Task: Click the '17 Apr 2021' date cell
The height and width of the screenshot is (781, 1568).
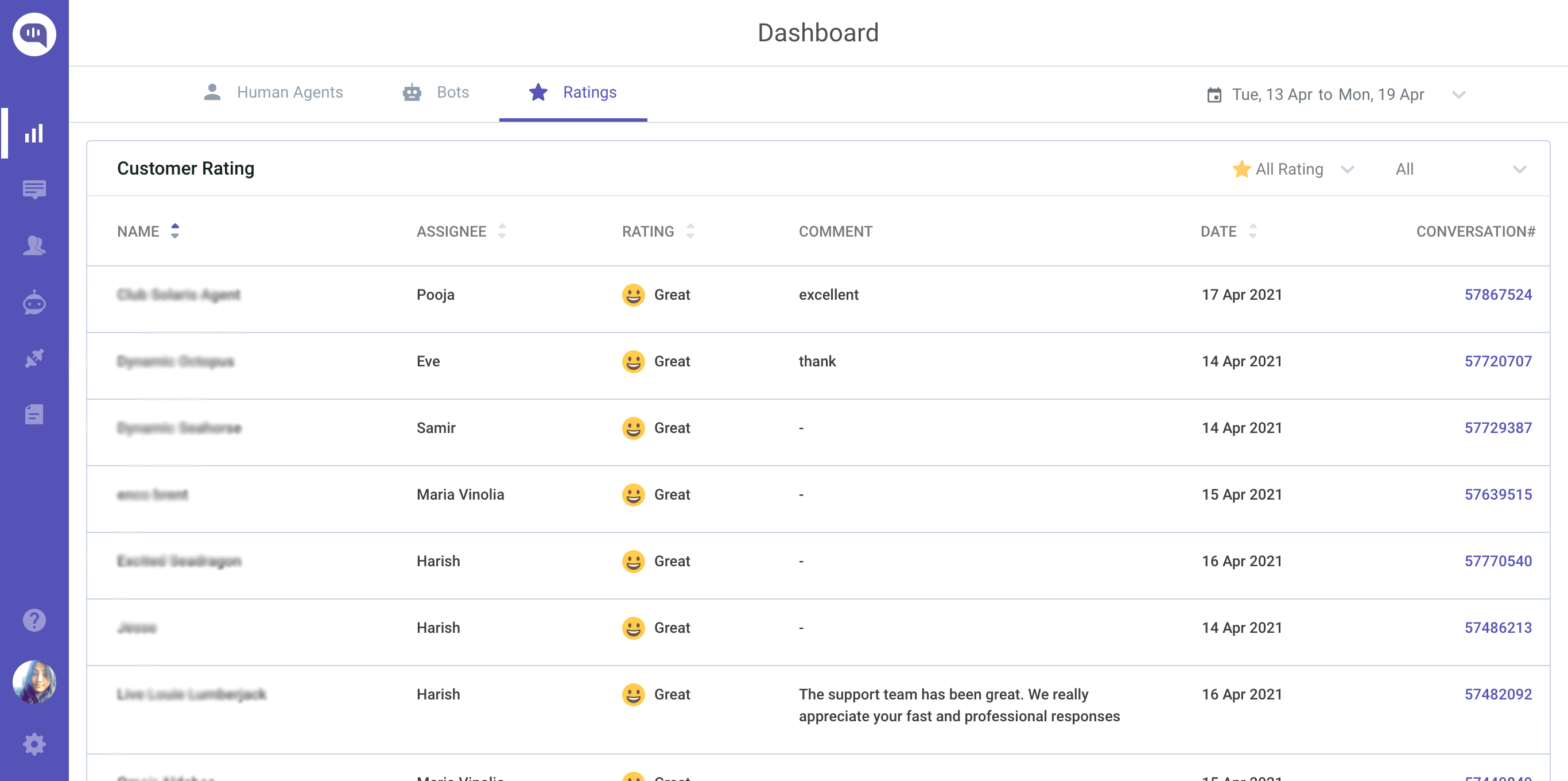Action: tap(1242, 295)
